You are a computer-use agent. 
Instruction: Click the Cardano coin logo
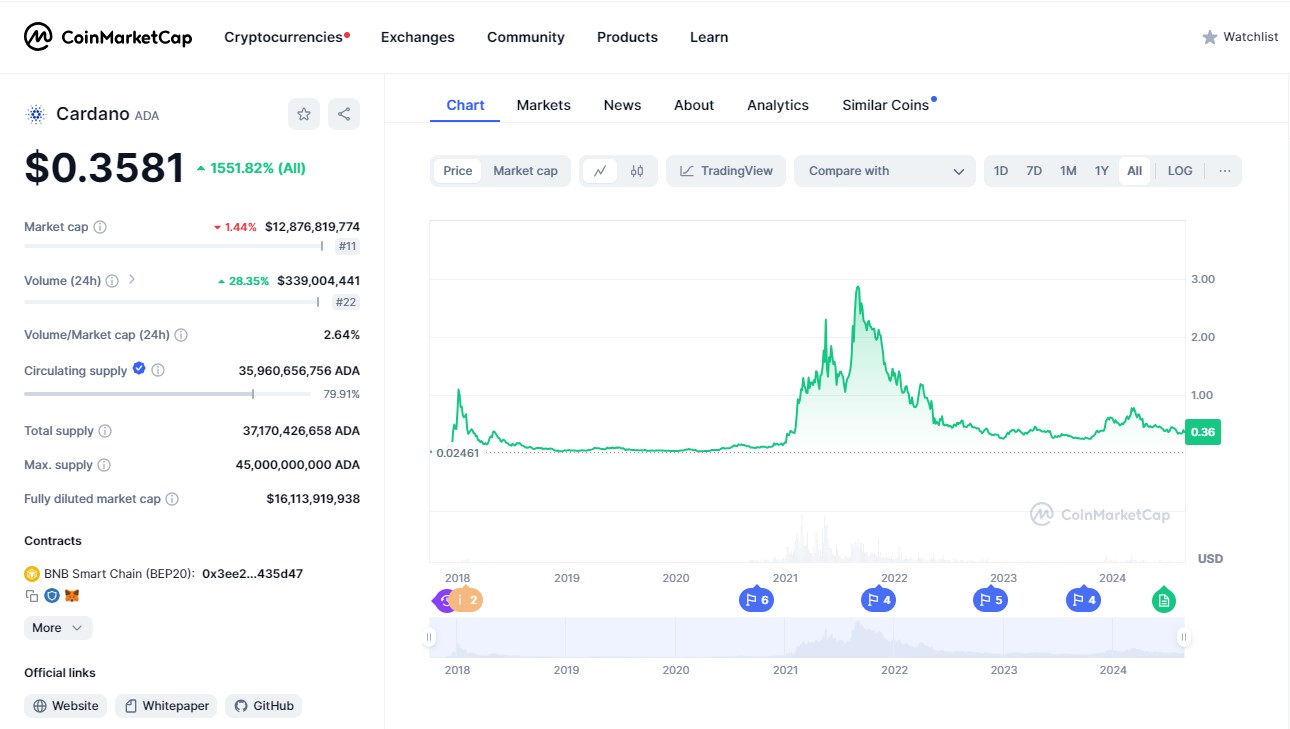coord(36,114)
